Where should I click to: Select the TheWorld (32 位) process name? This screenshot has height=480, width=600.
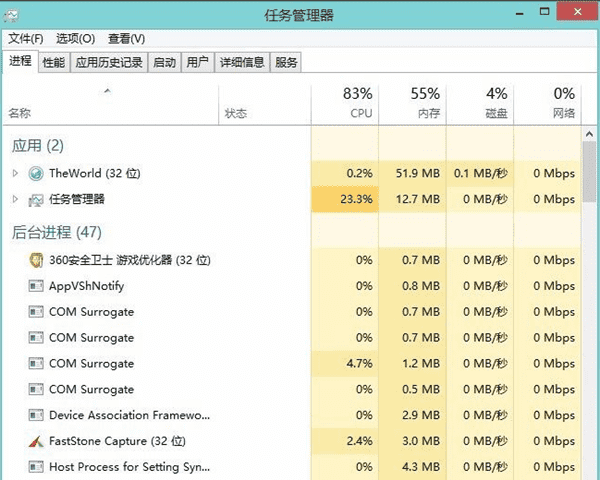(x=95, y=173)
